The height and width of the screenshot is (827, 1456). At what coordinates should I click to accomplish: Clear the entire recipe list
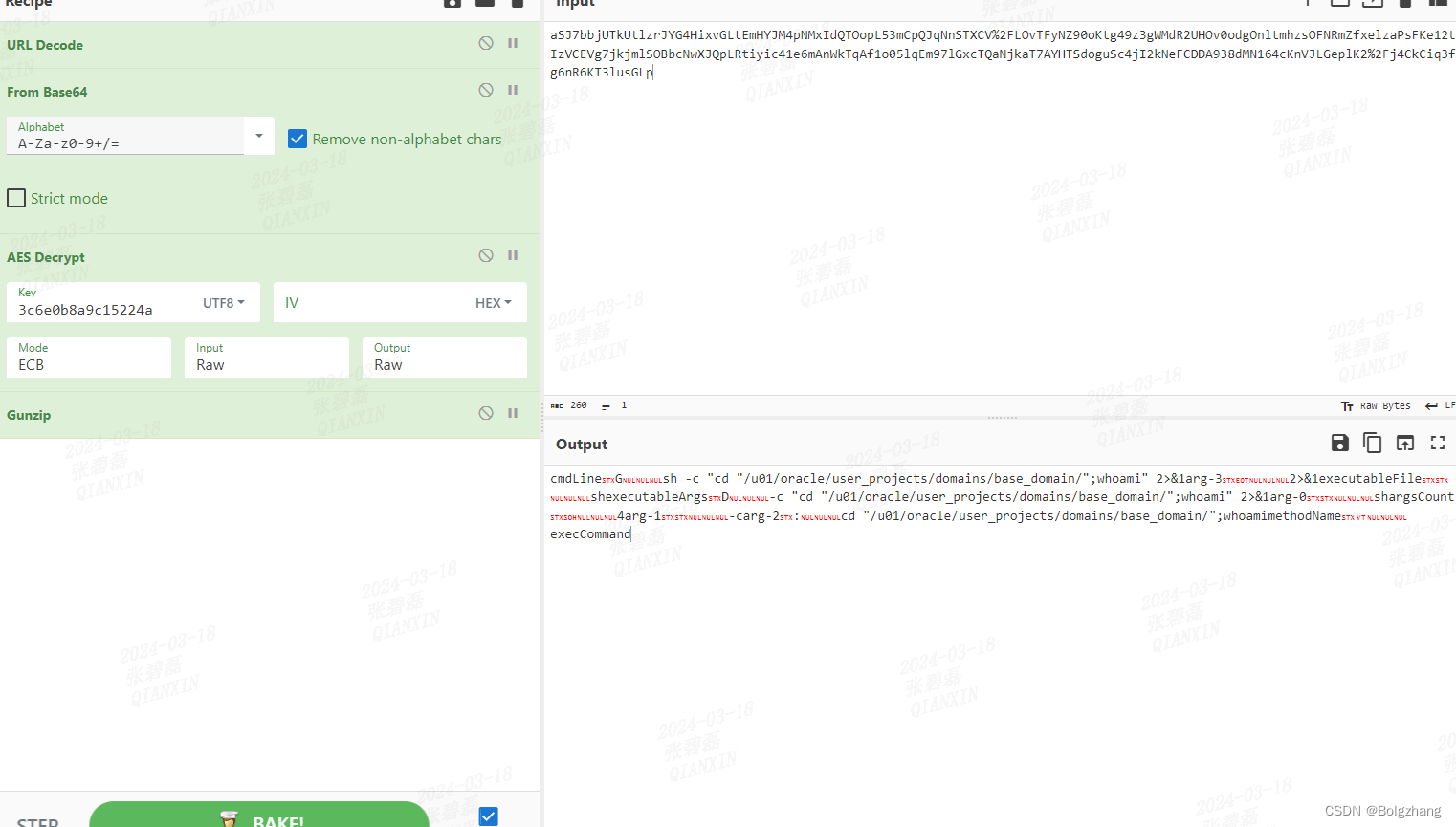pos(517,4)
